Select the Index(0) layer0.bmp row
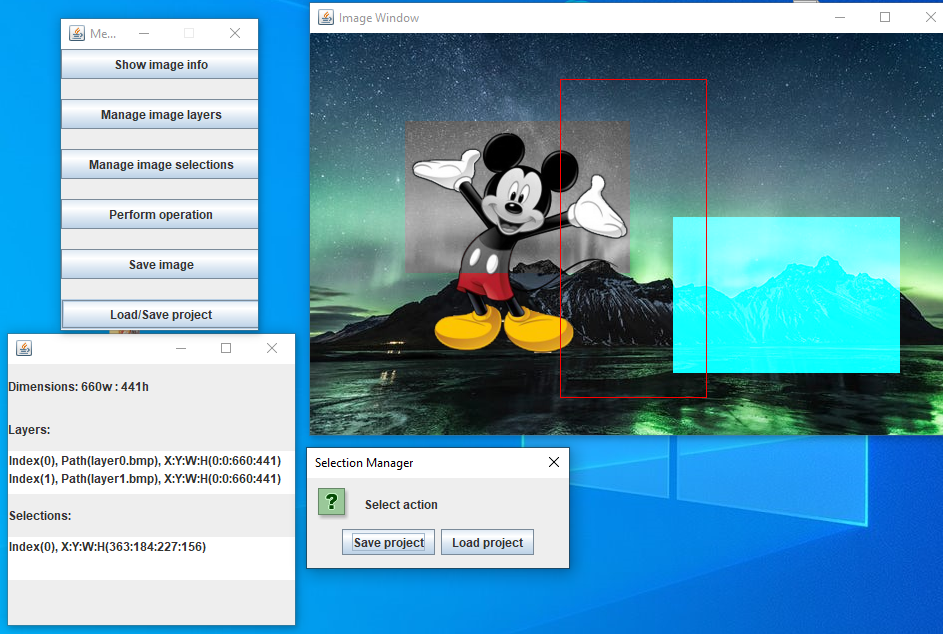 point(152,461)
